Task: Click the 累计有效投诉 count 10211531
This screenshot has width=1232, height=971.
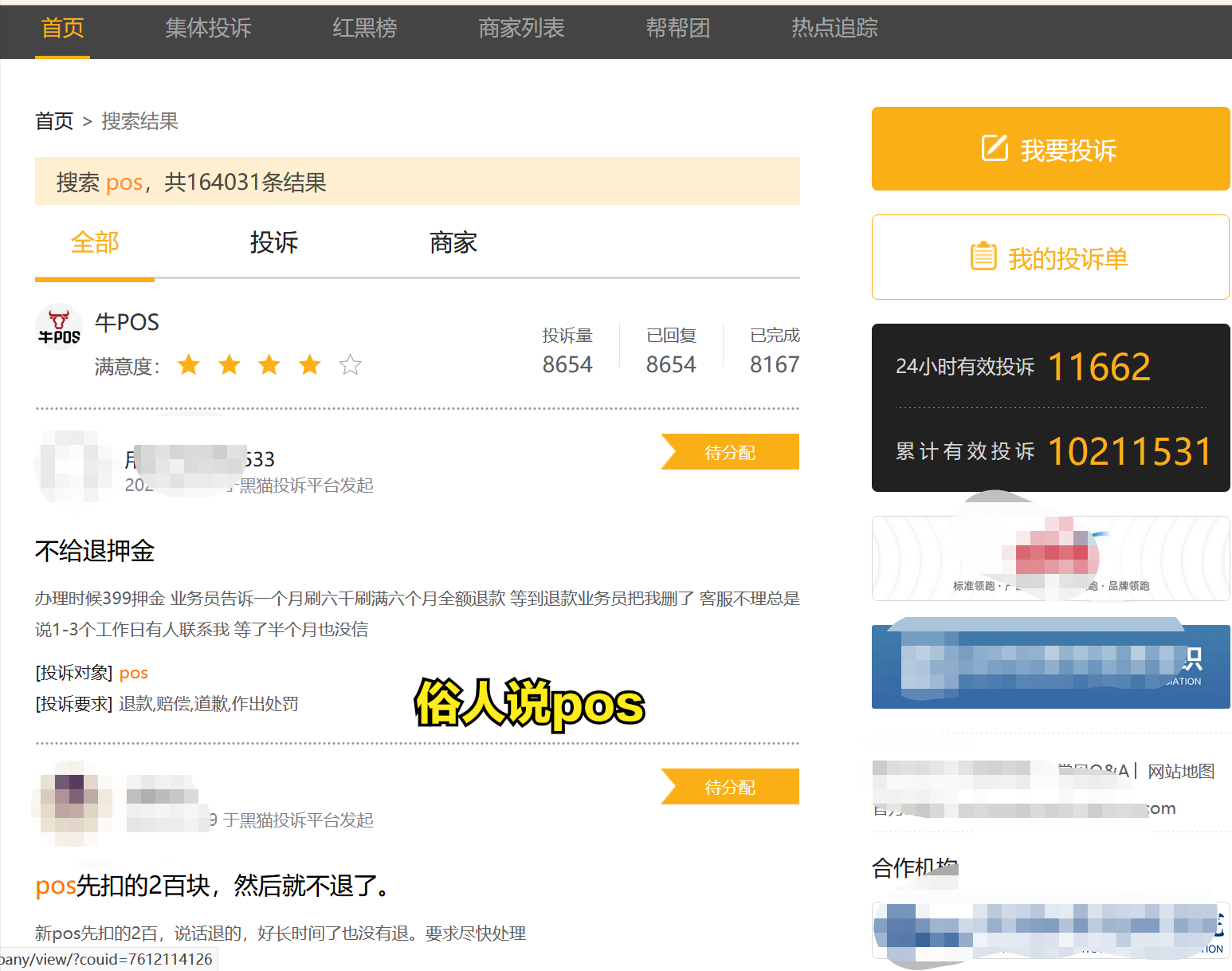Action: 1129,451
